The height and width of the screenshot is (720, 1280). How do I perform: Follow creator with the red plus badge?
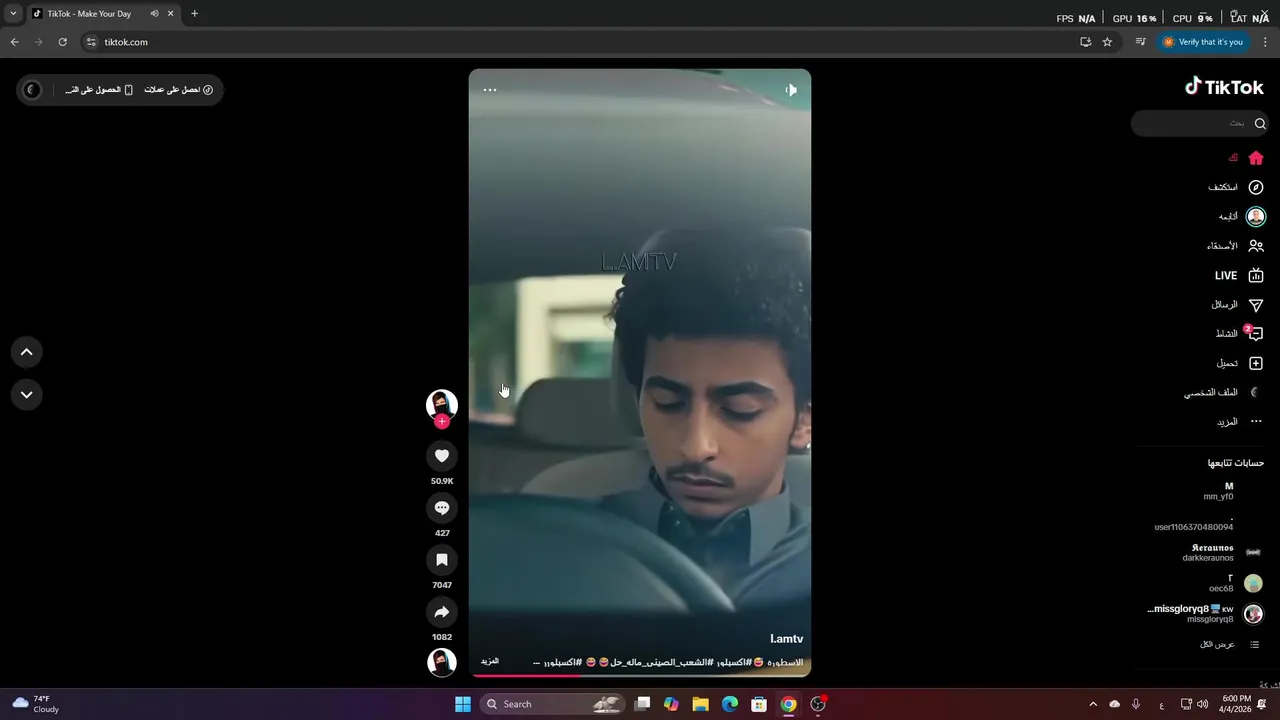click(x=442, y=422)
